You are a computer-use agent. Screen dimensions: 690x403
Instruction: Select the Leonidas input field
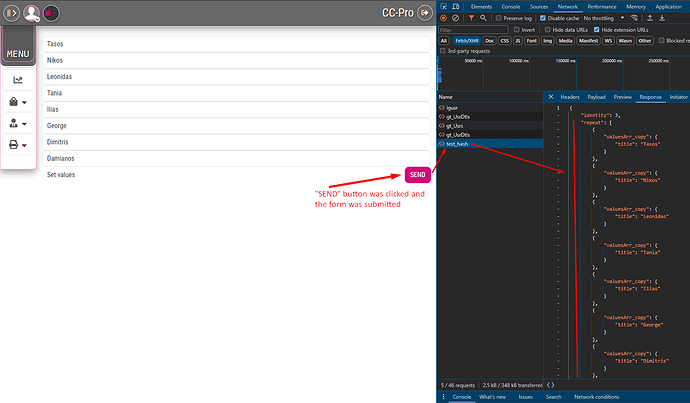[x=236, y=77]
